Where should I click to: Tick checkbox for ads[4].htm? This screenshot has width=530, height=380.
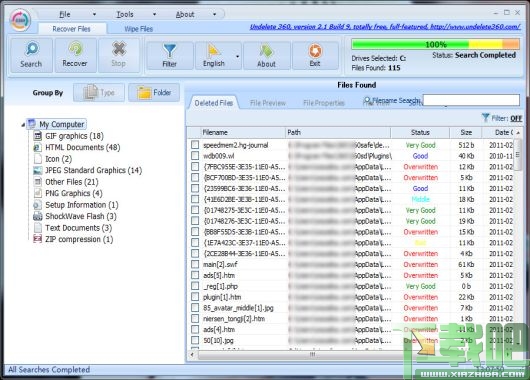pos(195,329)
